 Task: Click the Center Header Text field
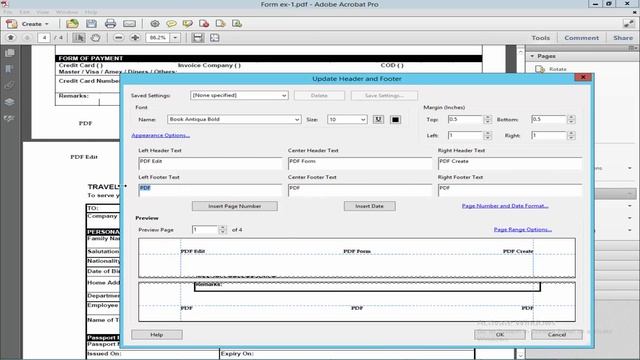(x=360, y=163)
